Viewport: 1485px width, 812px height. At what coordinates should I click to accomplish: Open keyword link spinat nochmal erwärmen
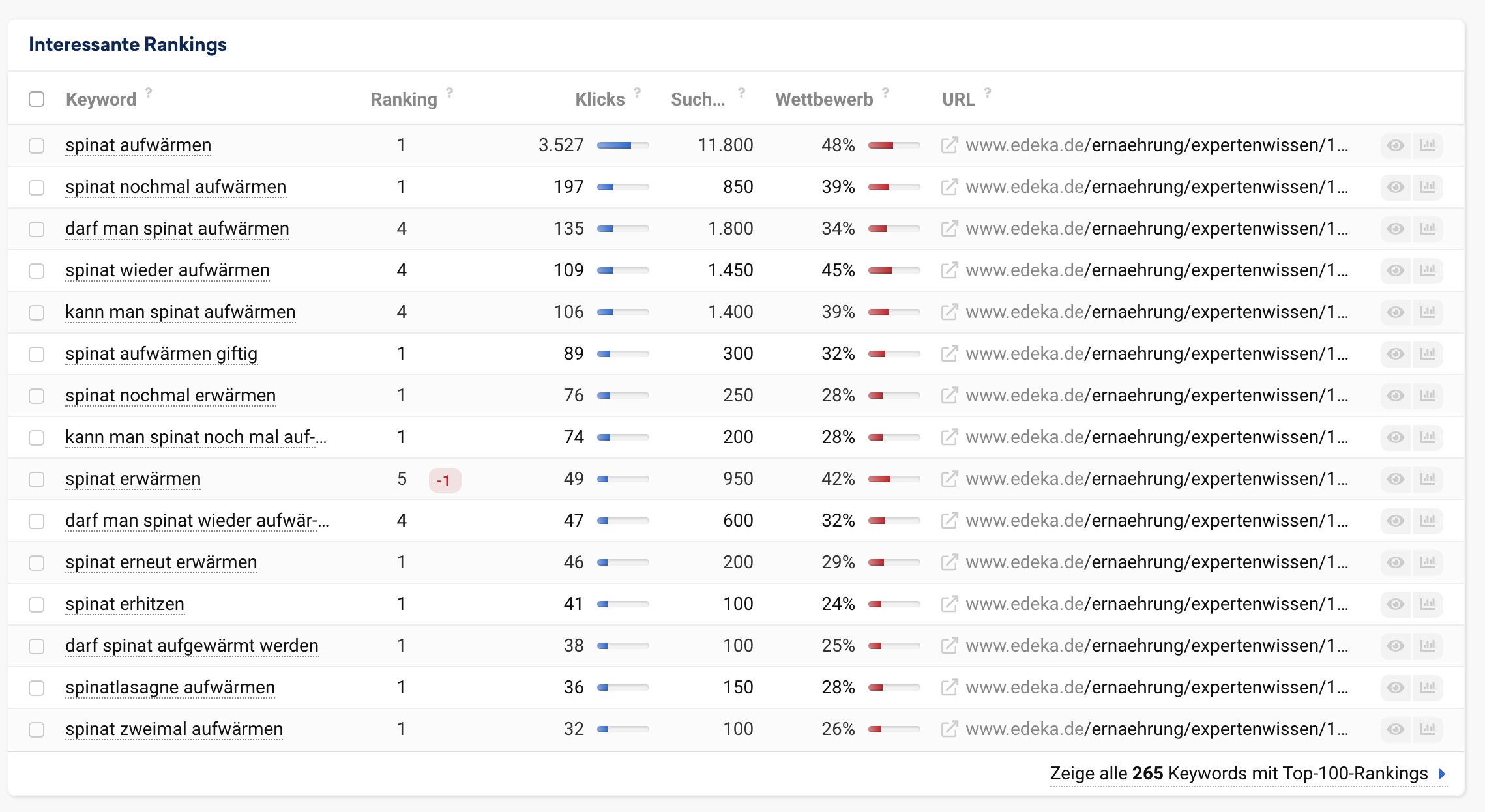[x=171, y=396]
